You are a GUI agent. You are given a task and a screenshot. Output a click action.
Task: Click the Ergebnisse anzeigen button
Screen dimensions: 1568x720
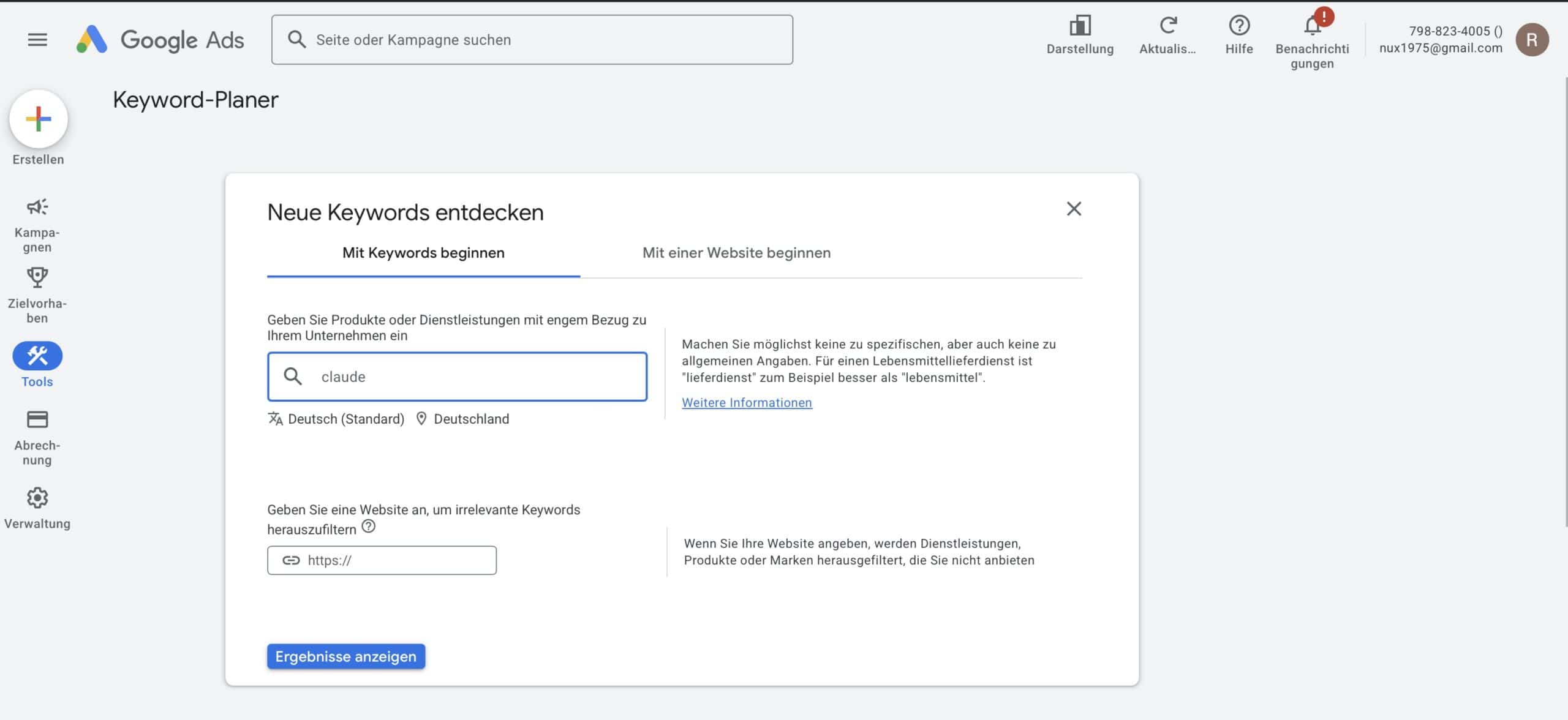pos(346,656)
